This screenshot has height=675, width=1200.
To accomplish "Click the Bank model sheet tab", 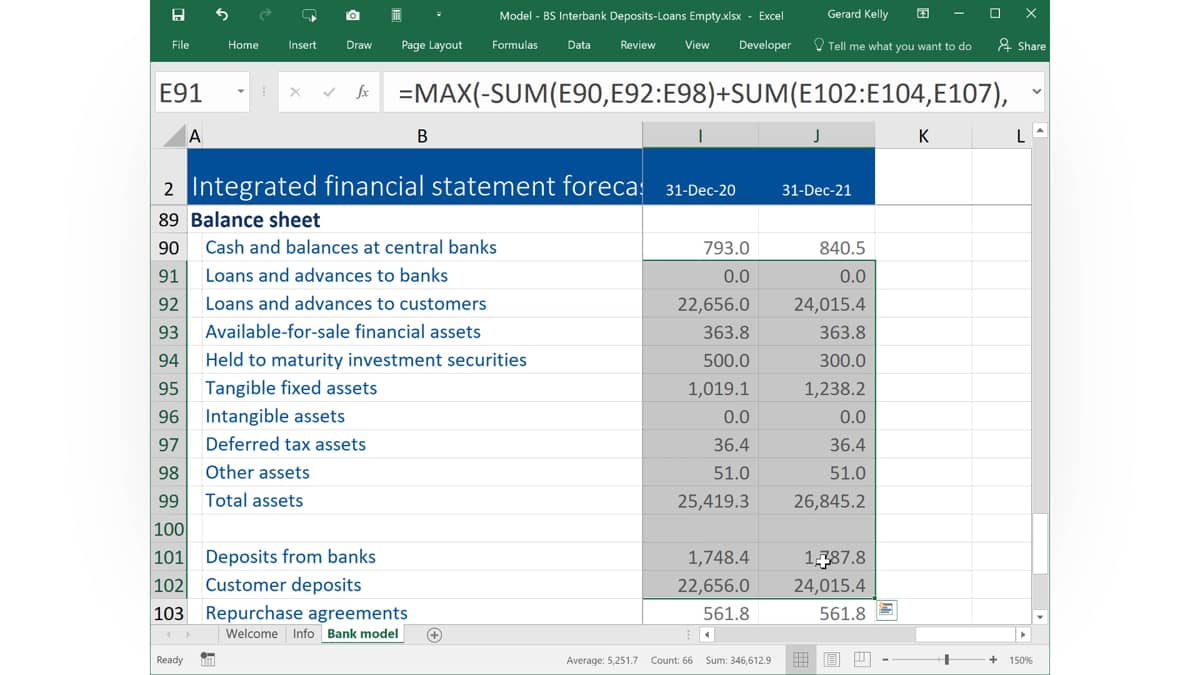I will [363, 634].
